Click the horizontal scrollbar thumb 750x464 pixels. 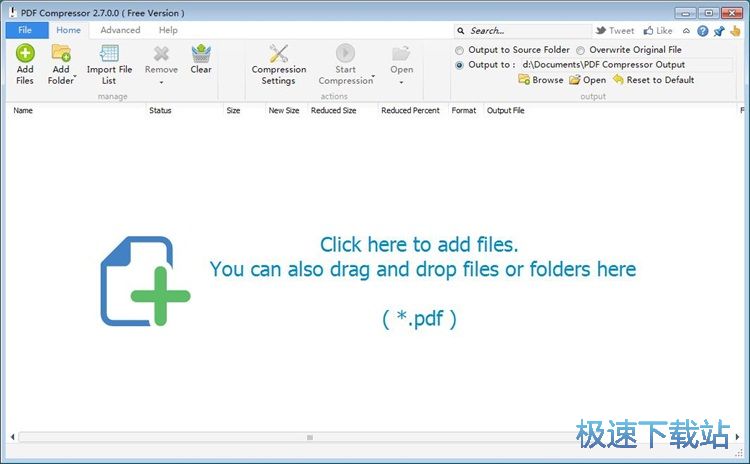point(310,437)
